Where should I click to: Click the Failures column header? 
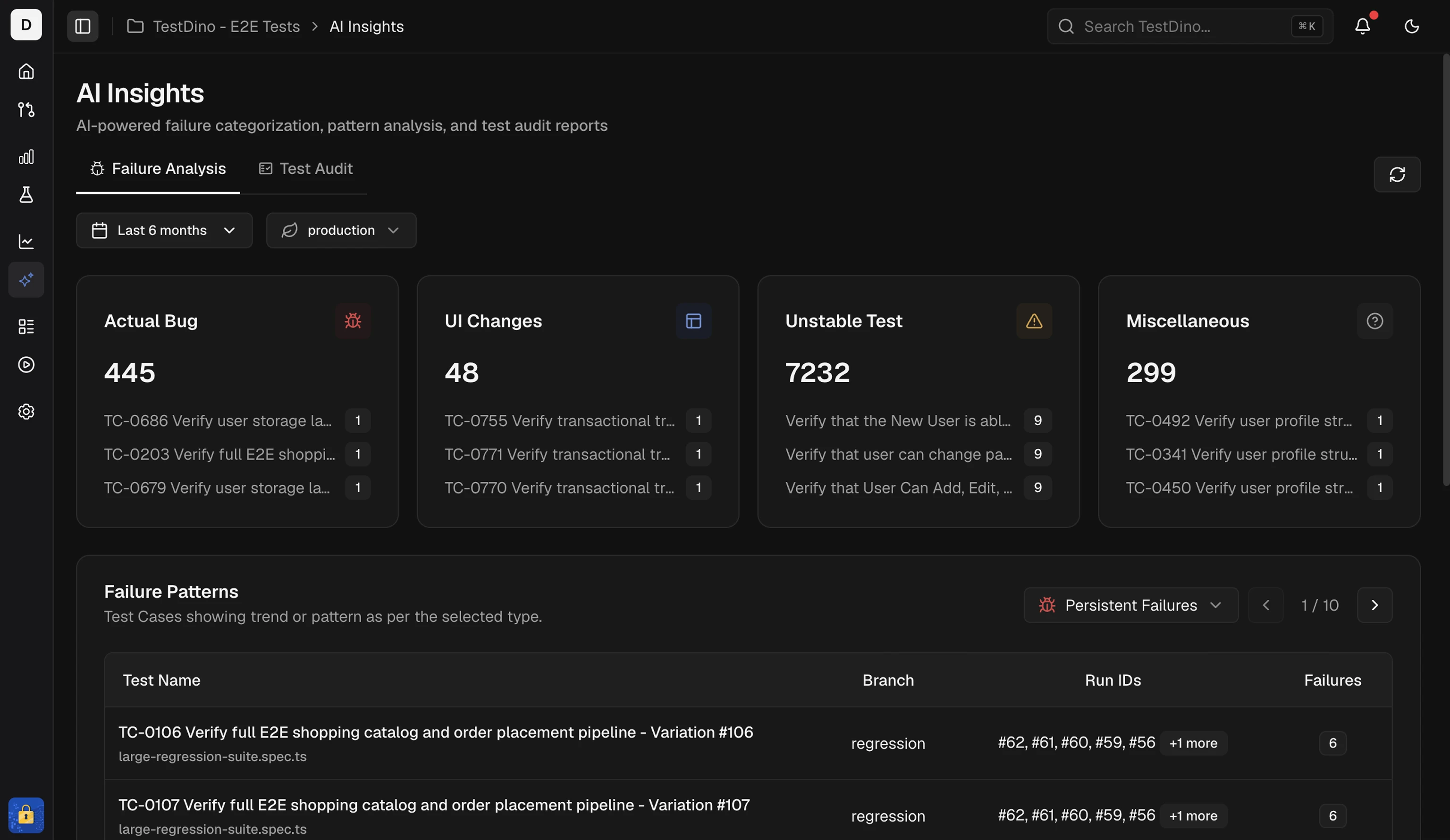point(1332,680)
